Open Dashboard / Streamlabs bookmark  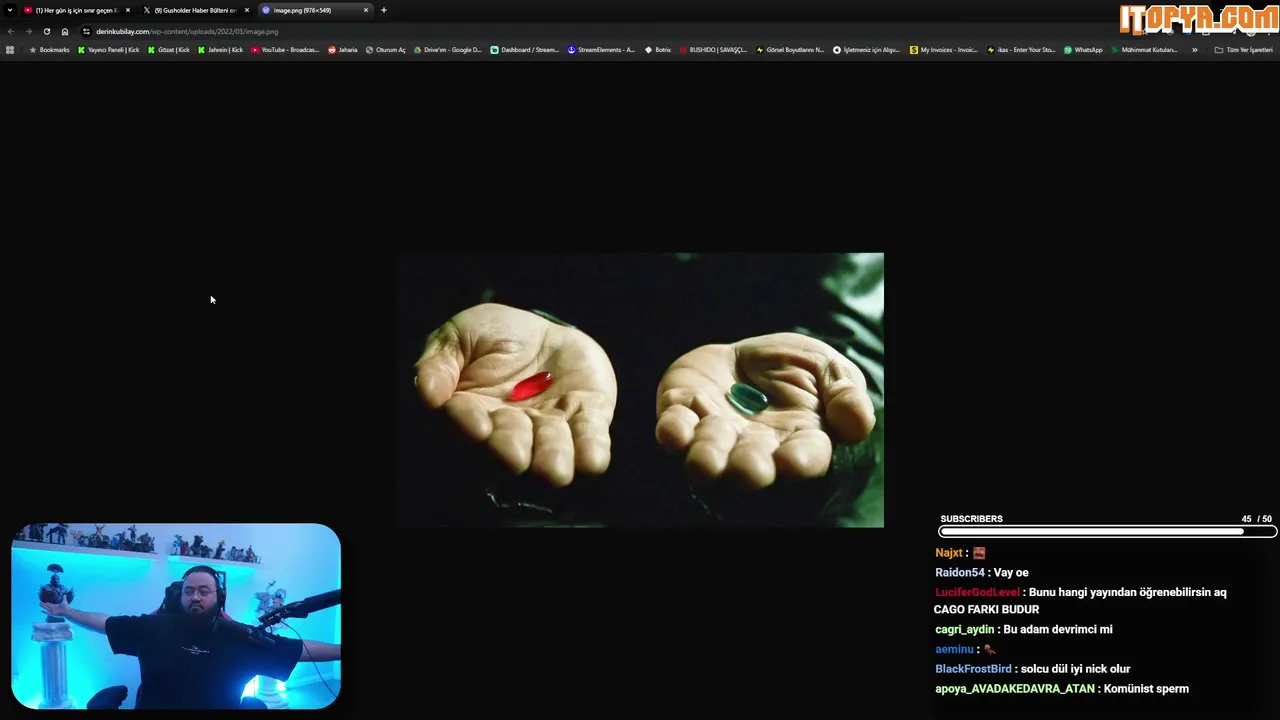coord(524,49)
